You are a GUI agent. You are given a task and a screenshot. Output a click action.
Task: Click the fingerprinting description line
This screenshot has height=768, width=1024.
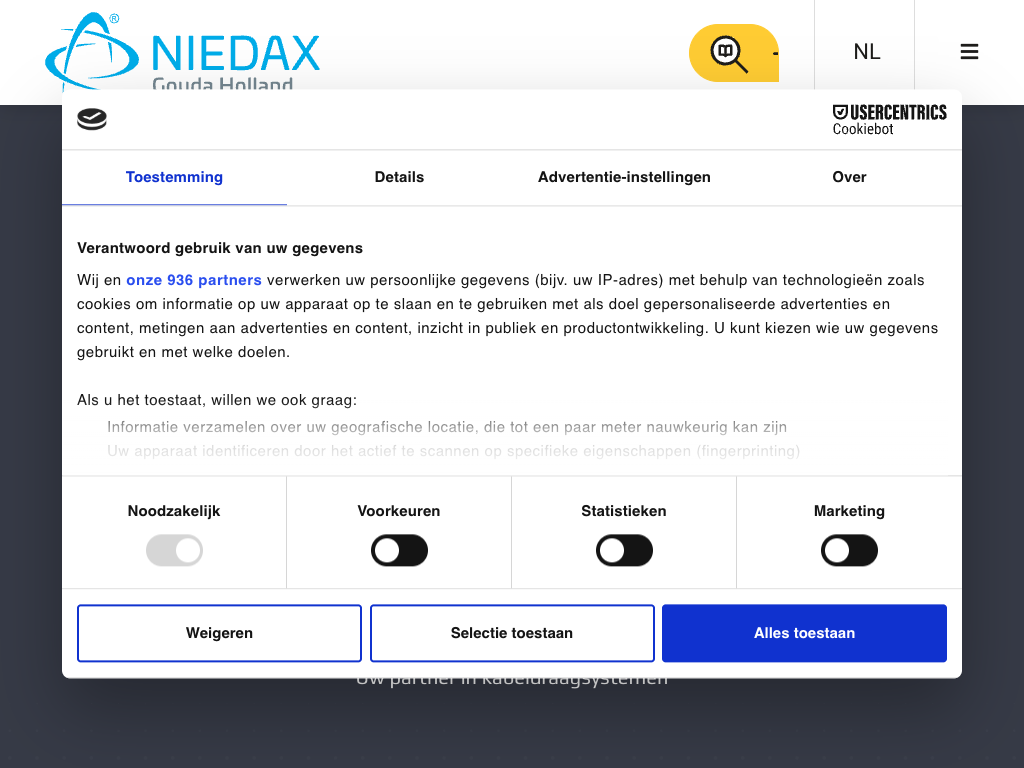click(453, 451)
